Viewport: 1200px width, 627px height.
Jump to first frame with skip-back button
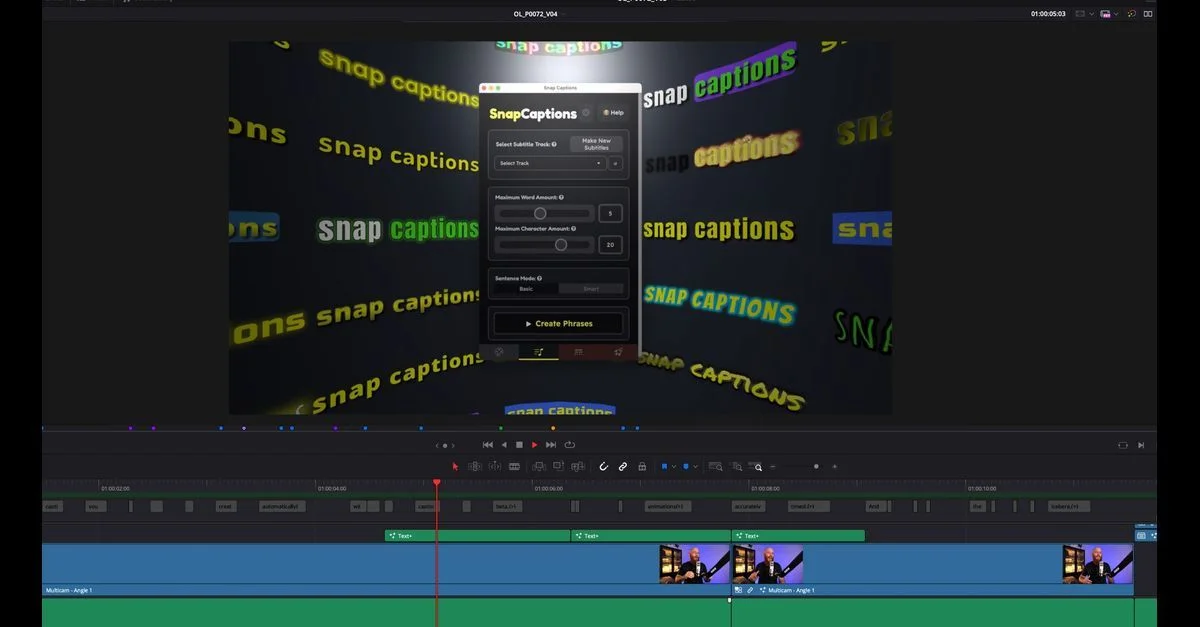coord(488,445)
